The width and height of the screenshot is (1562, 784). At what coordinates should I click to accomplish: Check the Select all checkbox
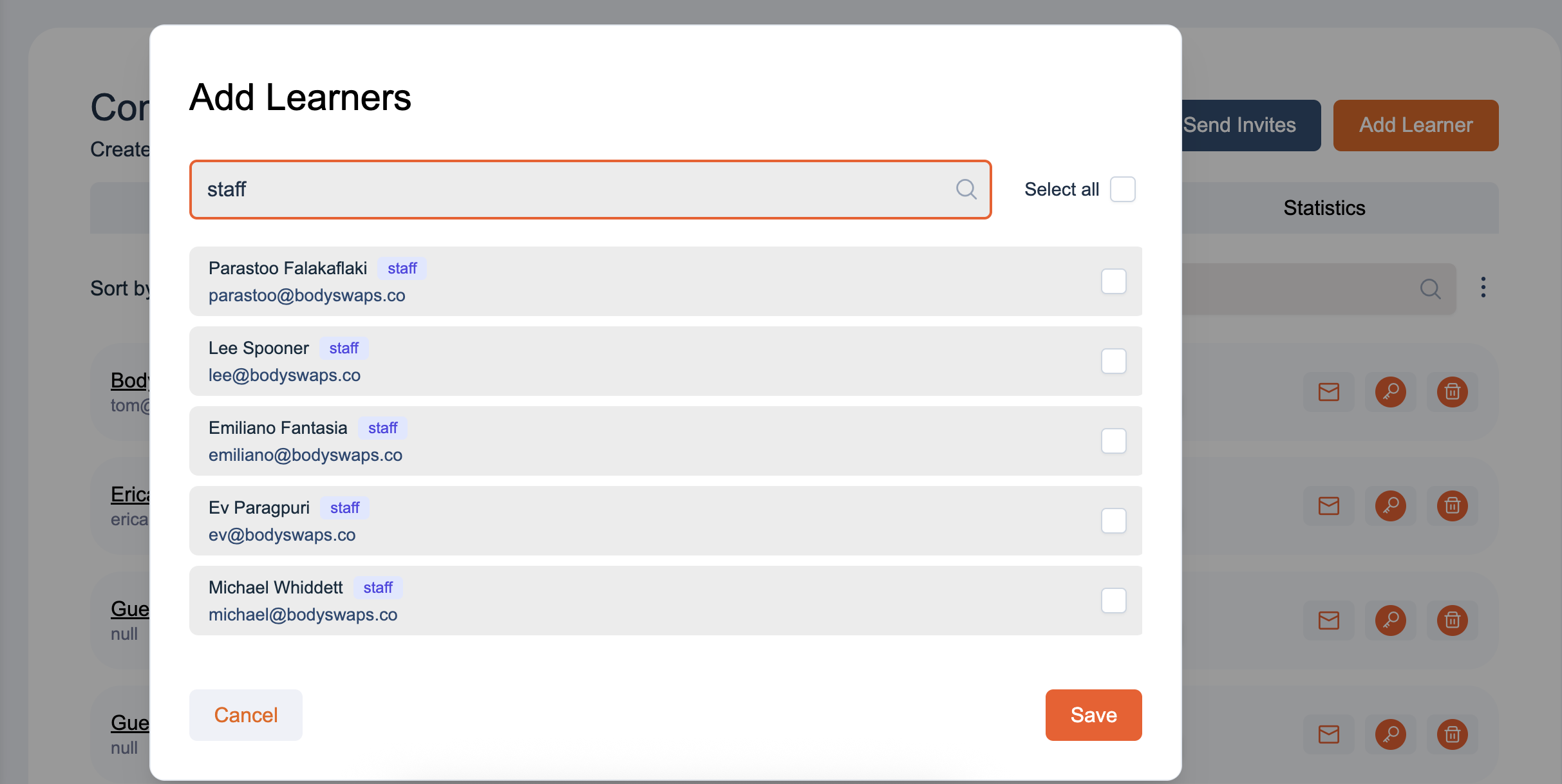pos(1122,189)
